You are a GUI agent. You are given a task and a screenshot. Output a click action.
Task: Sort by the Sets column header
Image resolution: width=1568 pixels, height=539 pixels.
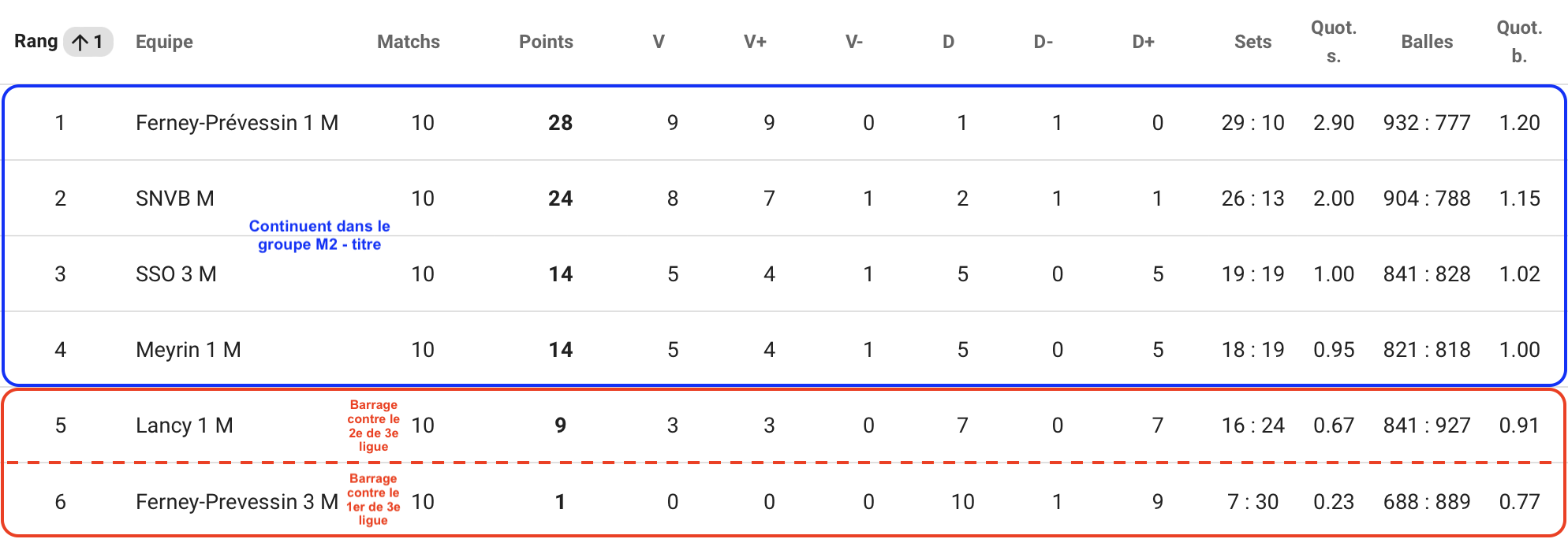1253,42
